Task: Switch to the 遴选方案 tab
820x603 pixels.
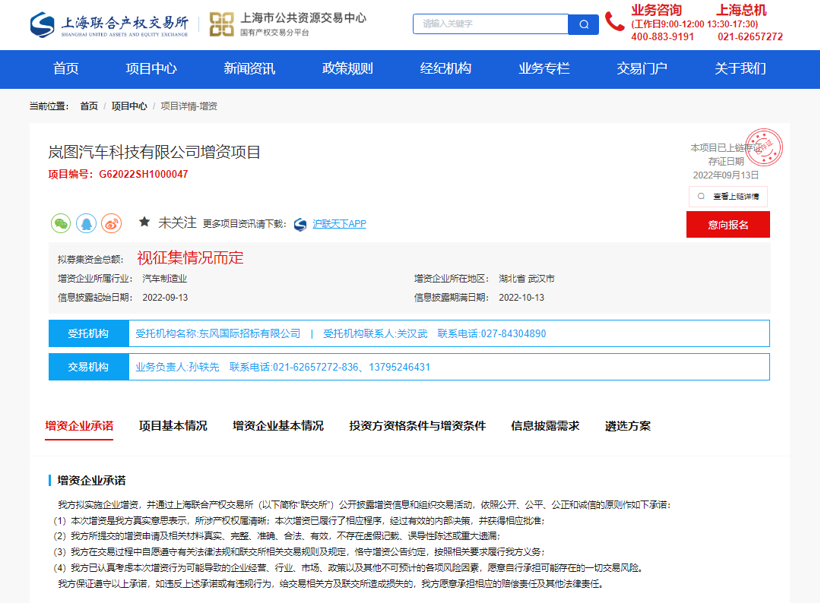Action: (629, 425)
